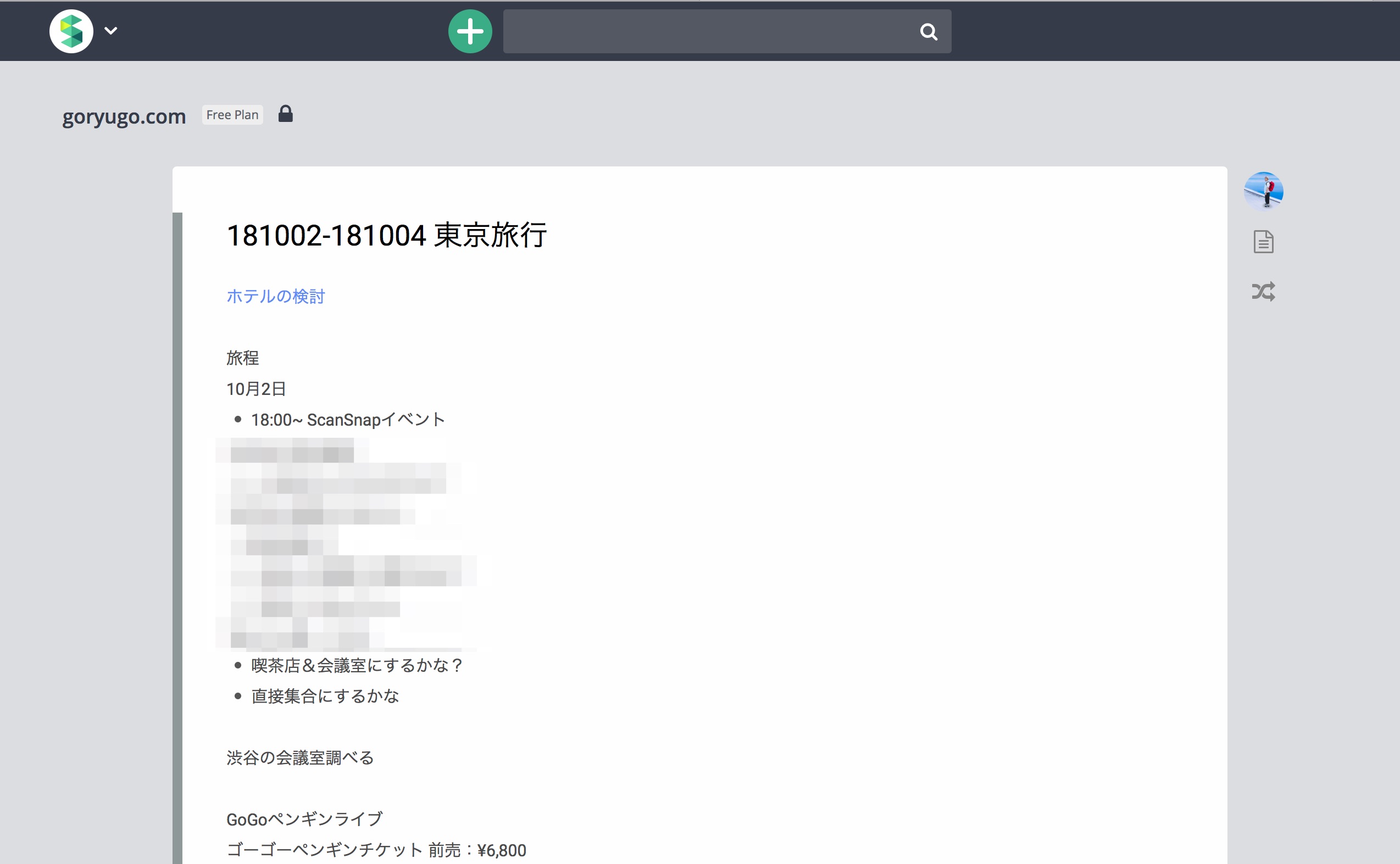Click the Free Plan badge

232,115
